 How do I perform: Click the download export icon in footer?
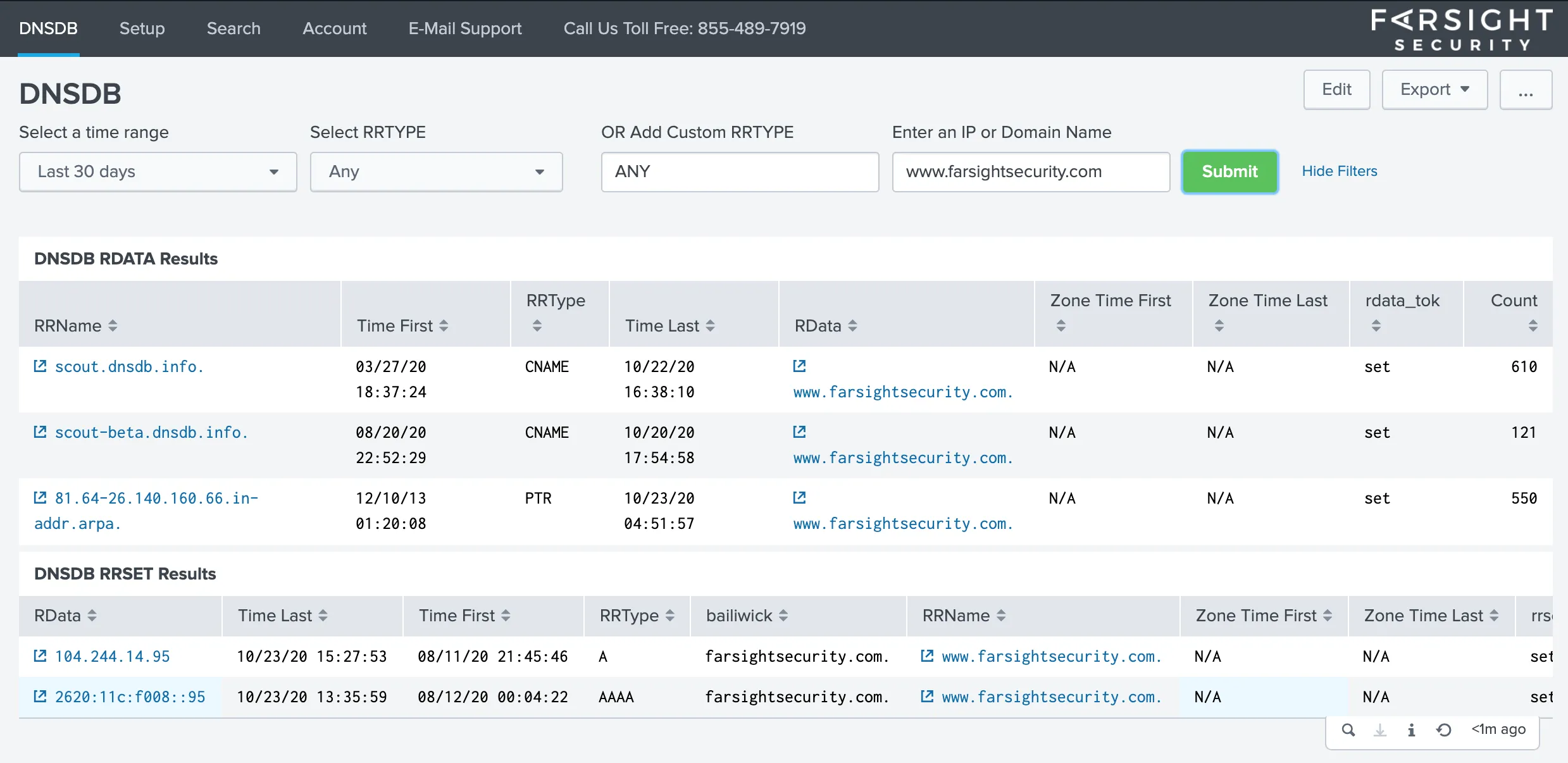pyautogui.click(x=1380, y=730)
